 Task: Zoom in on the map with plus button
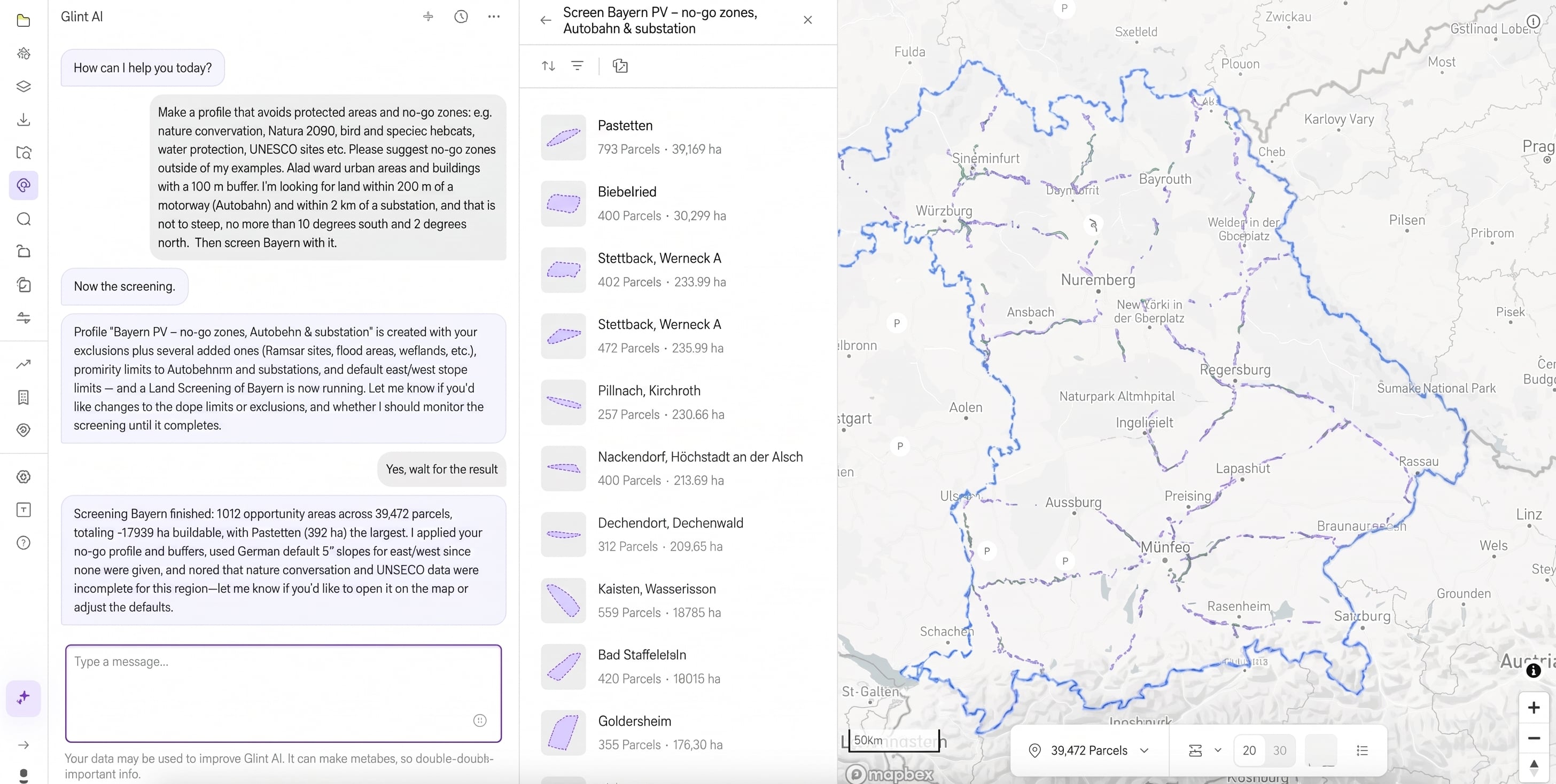point(1533,707)
